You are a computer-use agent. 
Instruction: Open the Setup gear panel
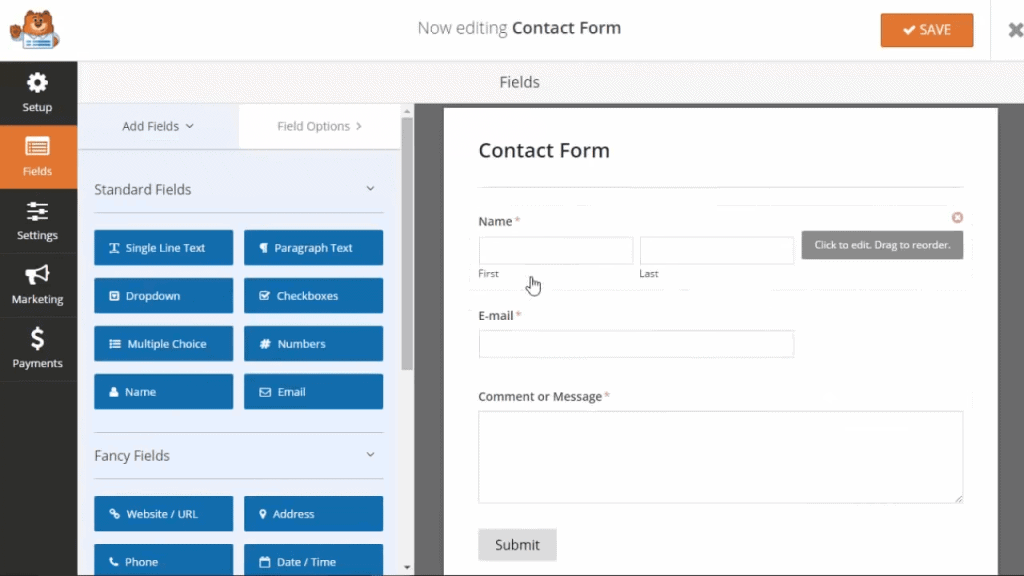[x=37, y=92]
